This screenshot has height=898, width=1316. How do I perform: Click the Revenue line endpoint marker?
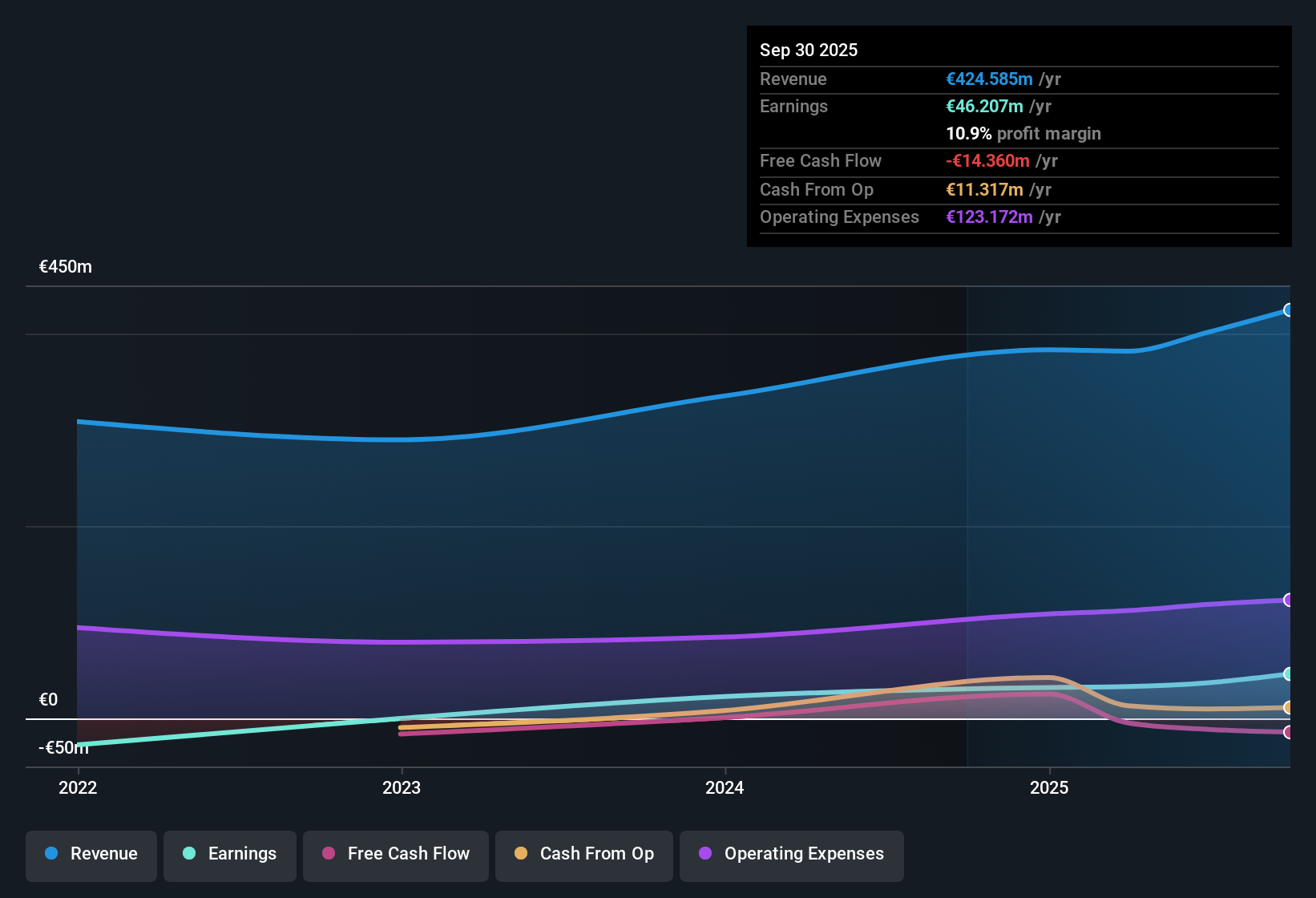coord(1288,309)
